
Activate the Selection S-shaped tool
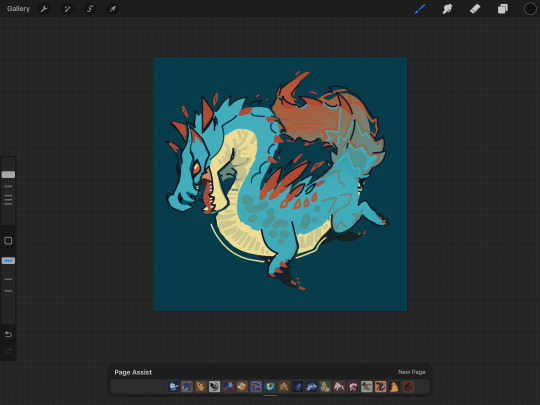[90, 9]
